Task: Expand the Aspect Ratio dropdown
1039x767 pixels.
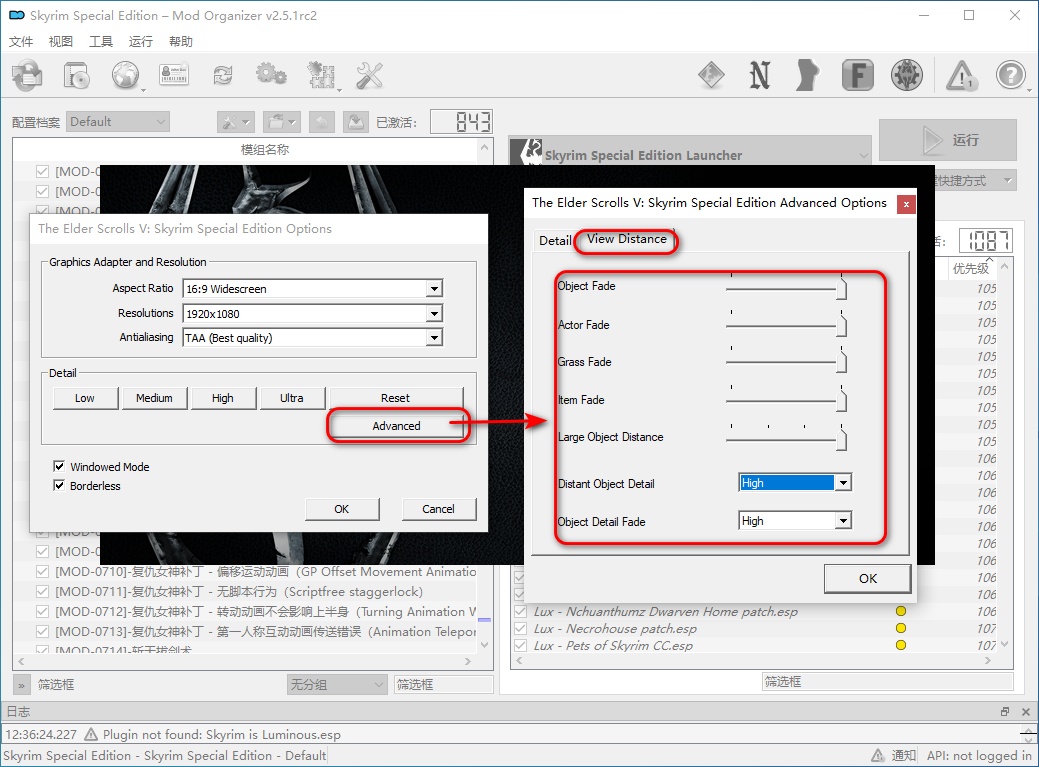Action: [x=433, y=289]
